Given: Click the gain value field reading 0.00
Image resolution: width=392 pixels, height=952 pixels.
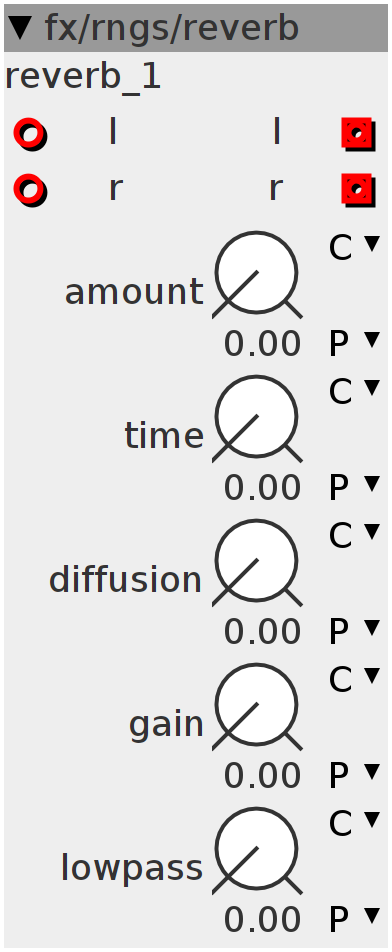Looking at the screenshot, I should 262,775.
